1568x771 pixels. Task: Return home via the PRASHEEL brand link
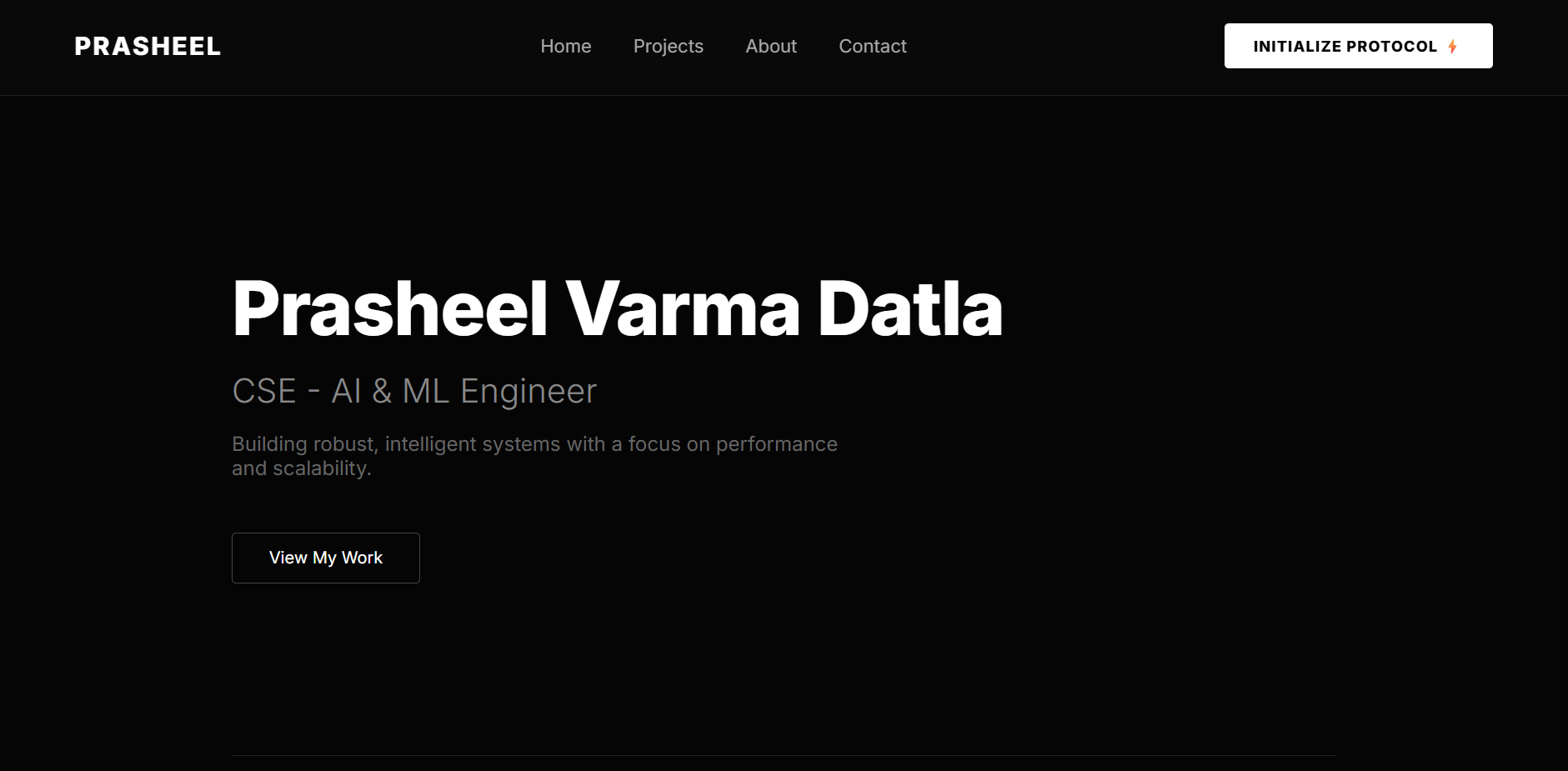pos(148,46)
